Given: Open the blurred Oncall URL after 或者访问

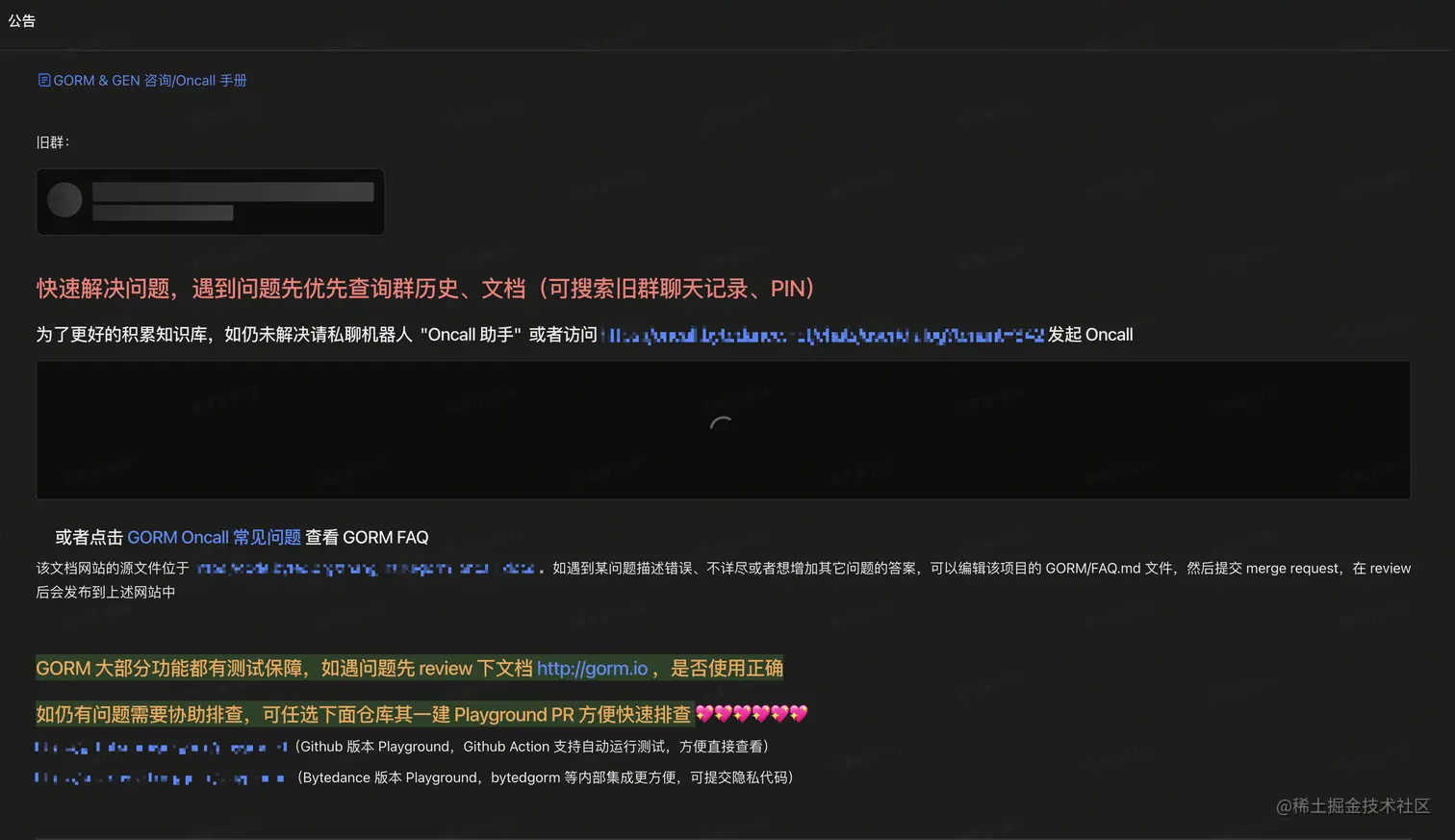Looking at the screenshot, I should point(822,335).
